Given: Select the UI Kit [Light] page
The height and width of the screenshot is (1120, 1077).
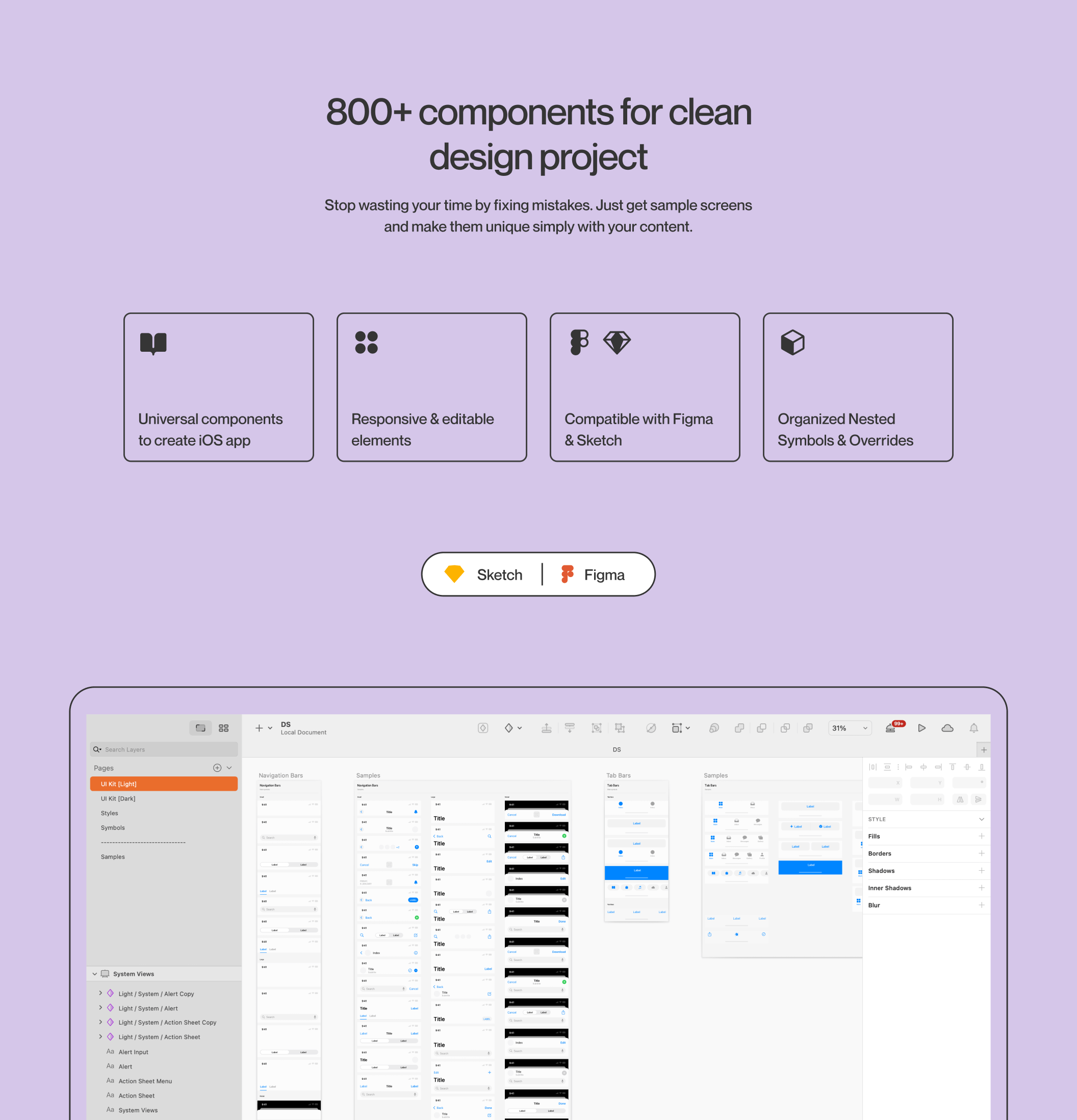Looking at the screenshot, I should pos(164,784).
